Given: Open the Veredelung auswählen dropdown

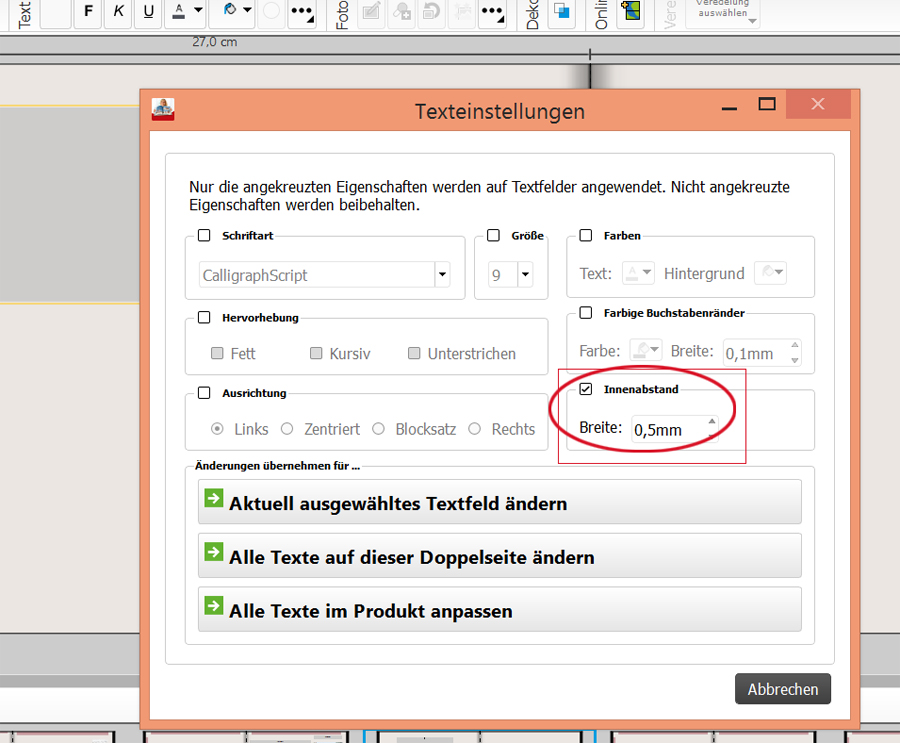Looking at the screenshot, I should tap(723, 12).
